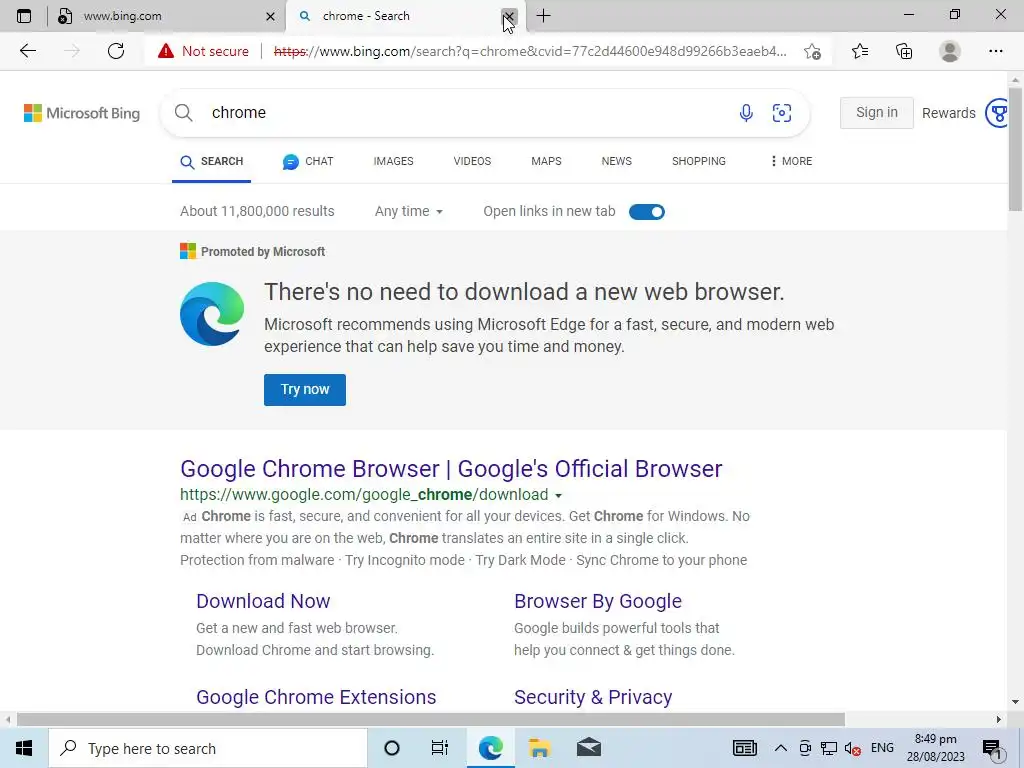Open Google Chrome Extensions link
Screen dimensions: 1024x768
[316, 697]
